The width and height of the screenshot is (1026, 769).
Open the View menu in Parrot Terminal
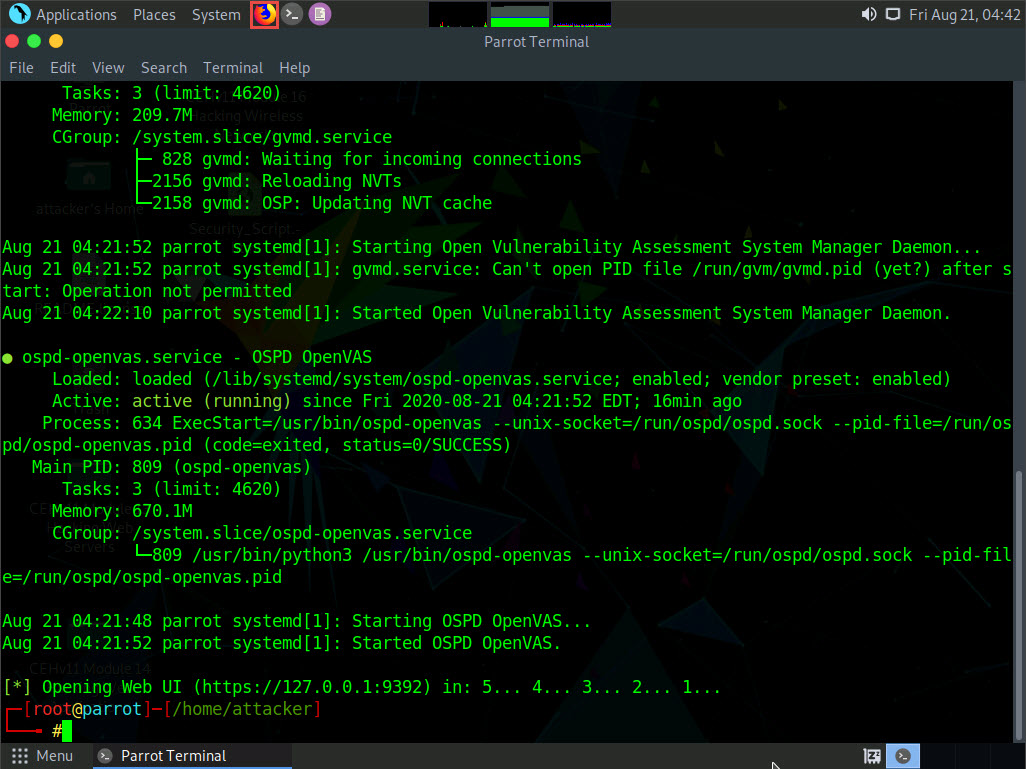[x=108, y=68]
